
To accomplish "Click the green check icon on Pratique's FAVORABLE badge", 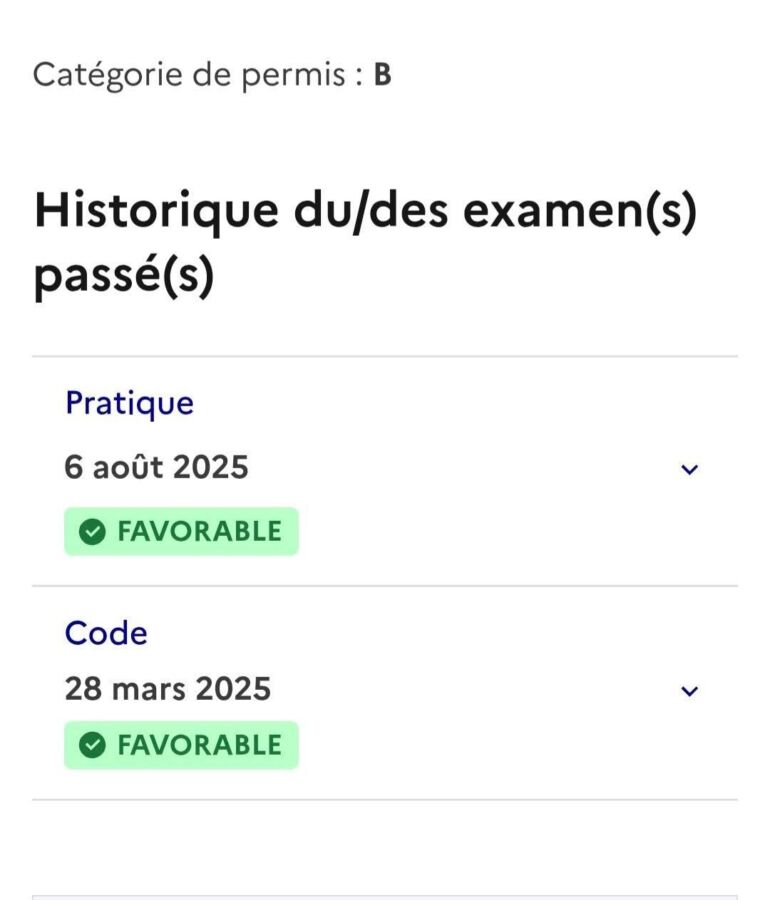I will pos(92,531).
